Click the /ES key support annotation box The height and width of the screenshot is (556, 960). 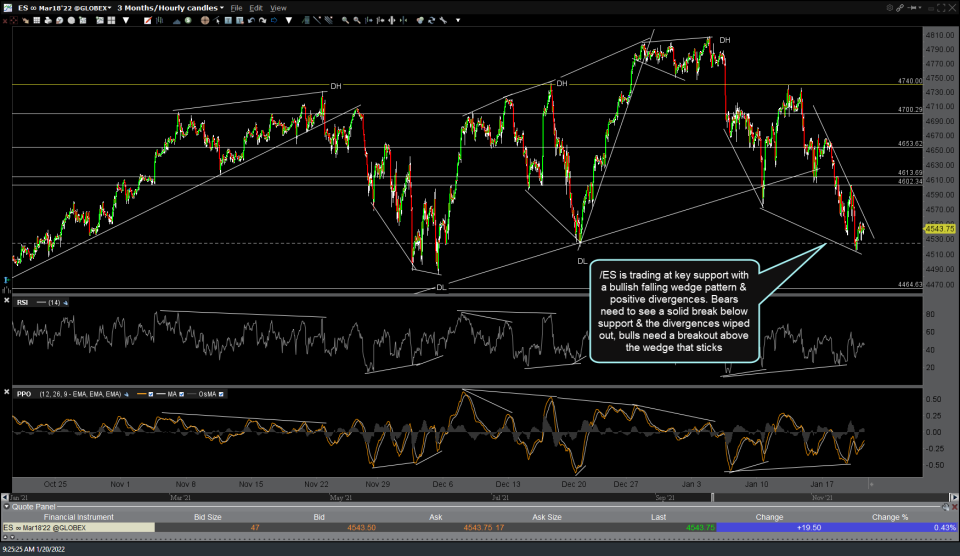pyautogui.click(x=674, y=311)
